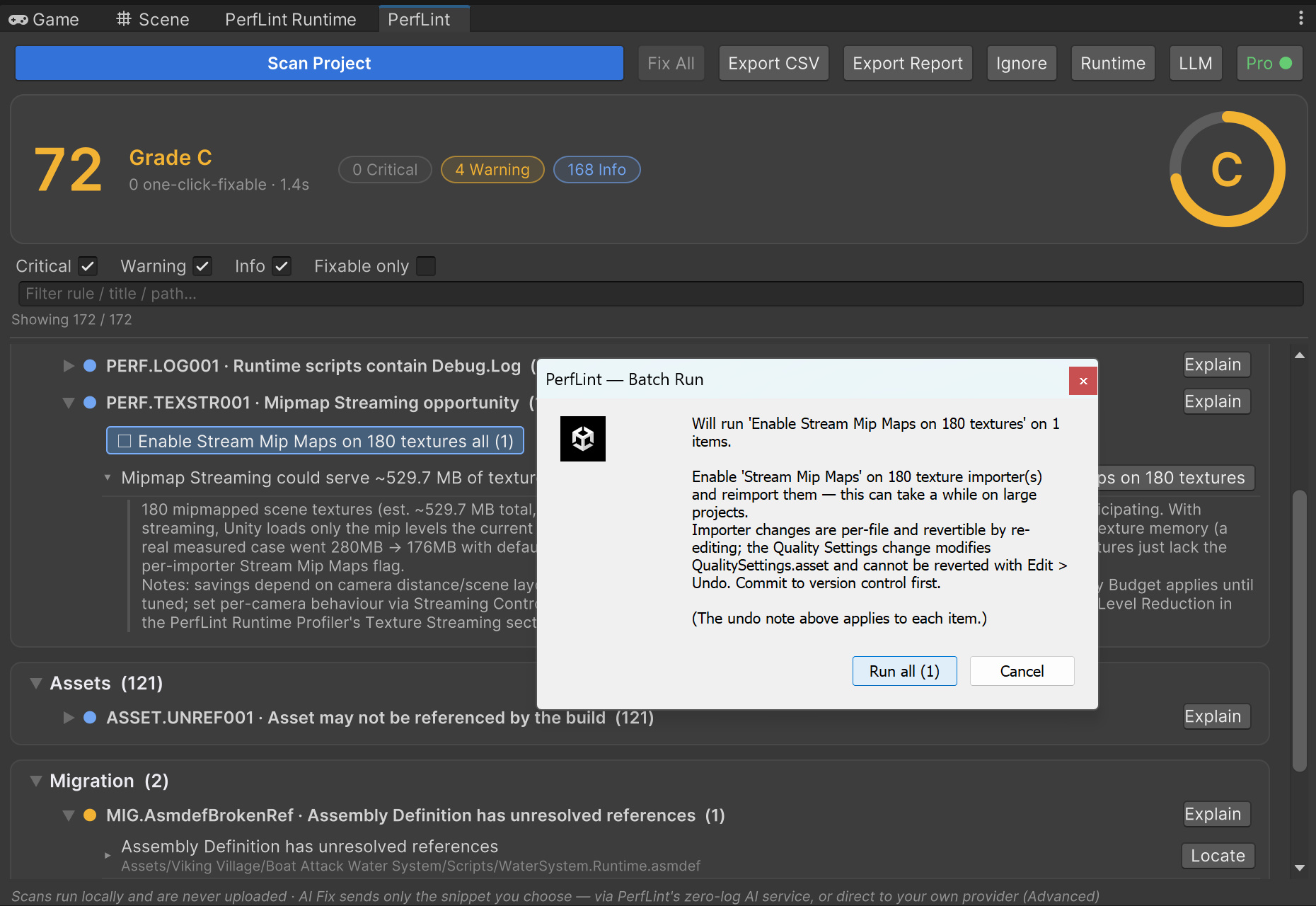Click the score number 72
This screenshot has height=906, width=1316.
coord(68,170)
